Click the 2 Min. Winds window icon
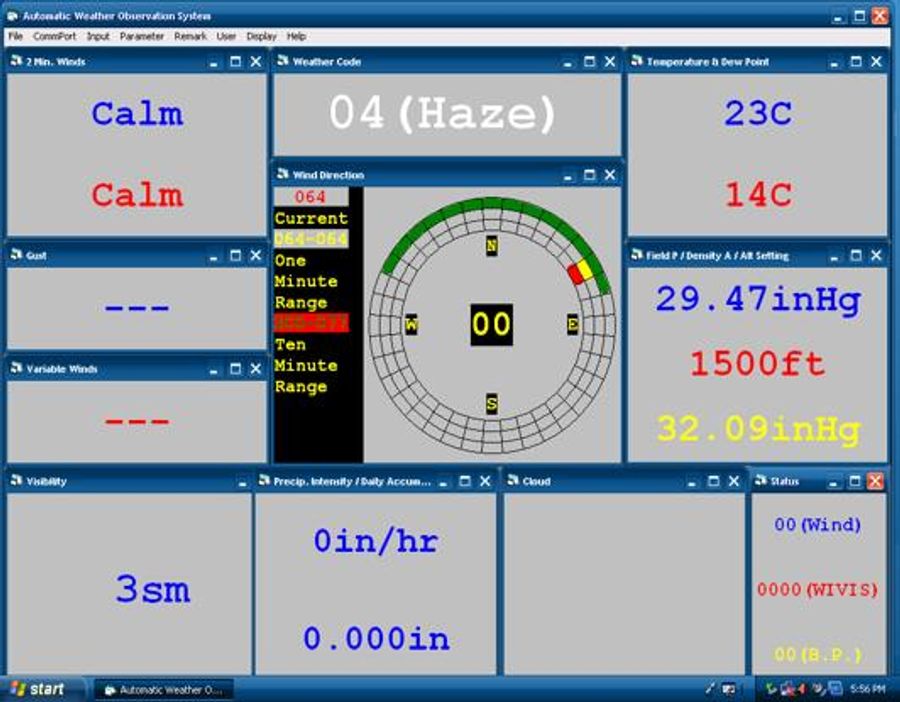This screenshot has width=900, height=702. [x=17, y=61]
